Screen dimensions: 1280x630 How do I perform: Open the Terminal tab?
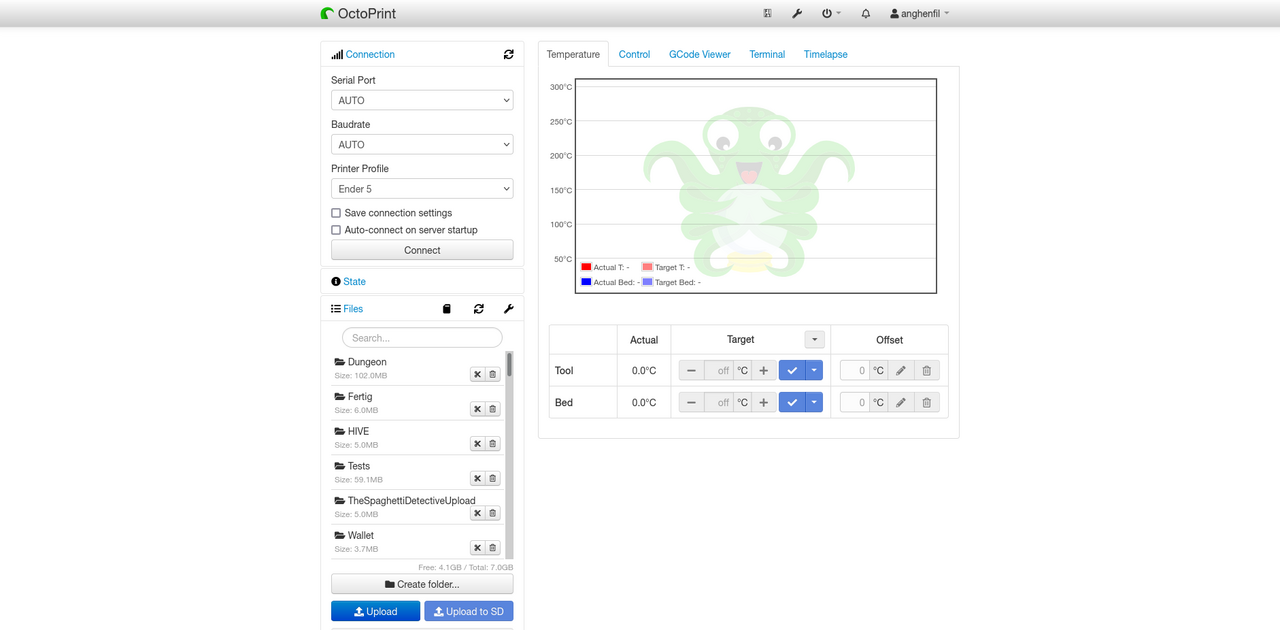[x=767, y=54]
